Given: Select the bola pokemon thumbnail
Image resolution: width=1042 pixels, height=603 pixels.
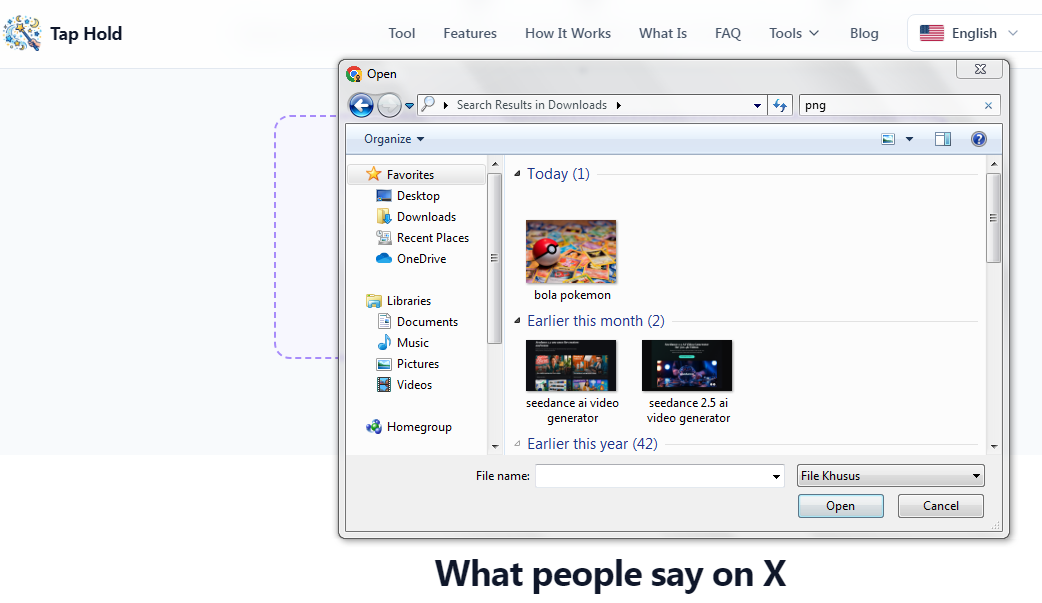Looking at the screenshot, I should 571,252.
